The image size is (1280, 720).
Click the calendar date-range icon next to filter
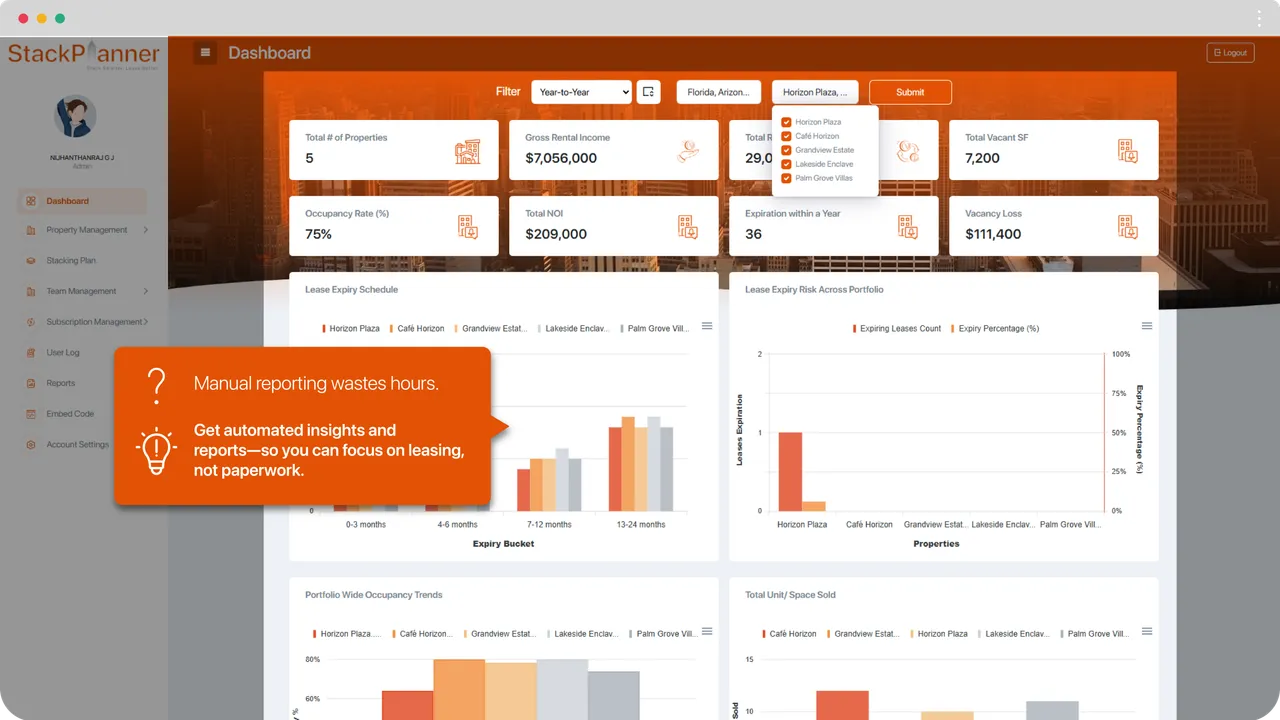(648, 91)
